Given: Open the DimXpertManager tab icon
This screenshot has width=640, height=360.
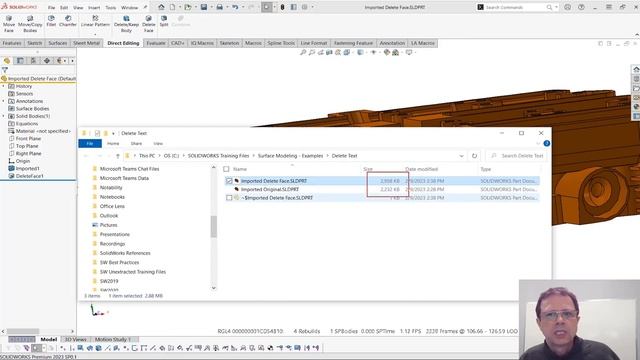Looking at the screenshot, I should [x=47, y=60].
